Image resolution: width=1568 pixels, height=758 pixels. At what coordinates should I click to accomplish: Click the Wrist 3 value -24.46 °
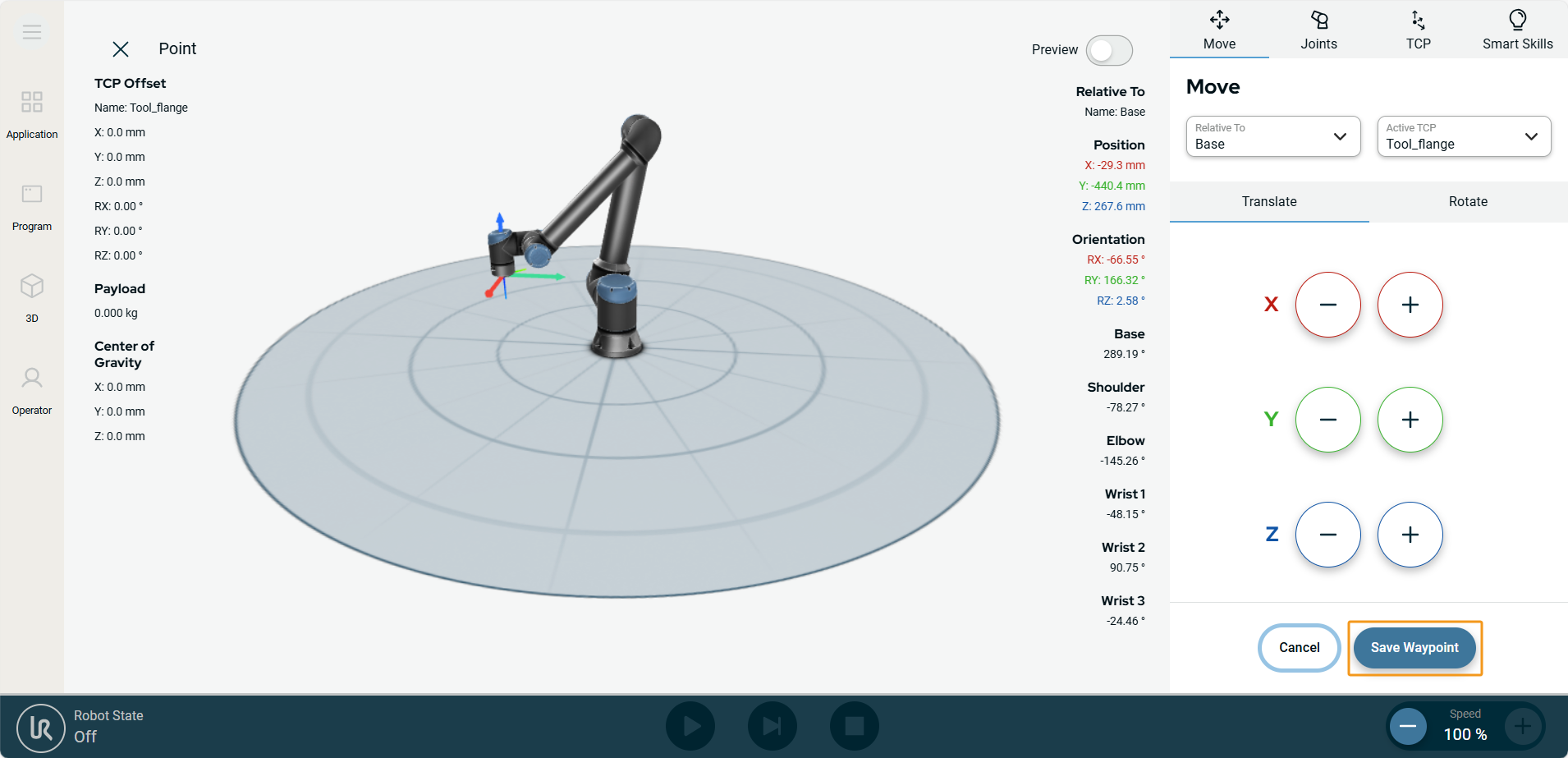[1126, 621]
